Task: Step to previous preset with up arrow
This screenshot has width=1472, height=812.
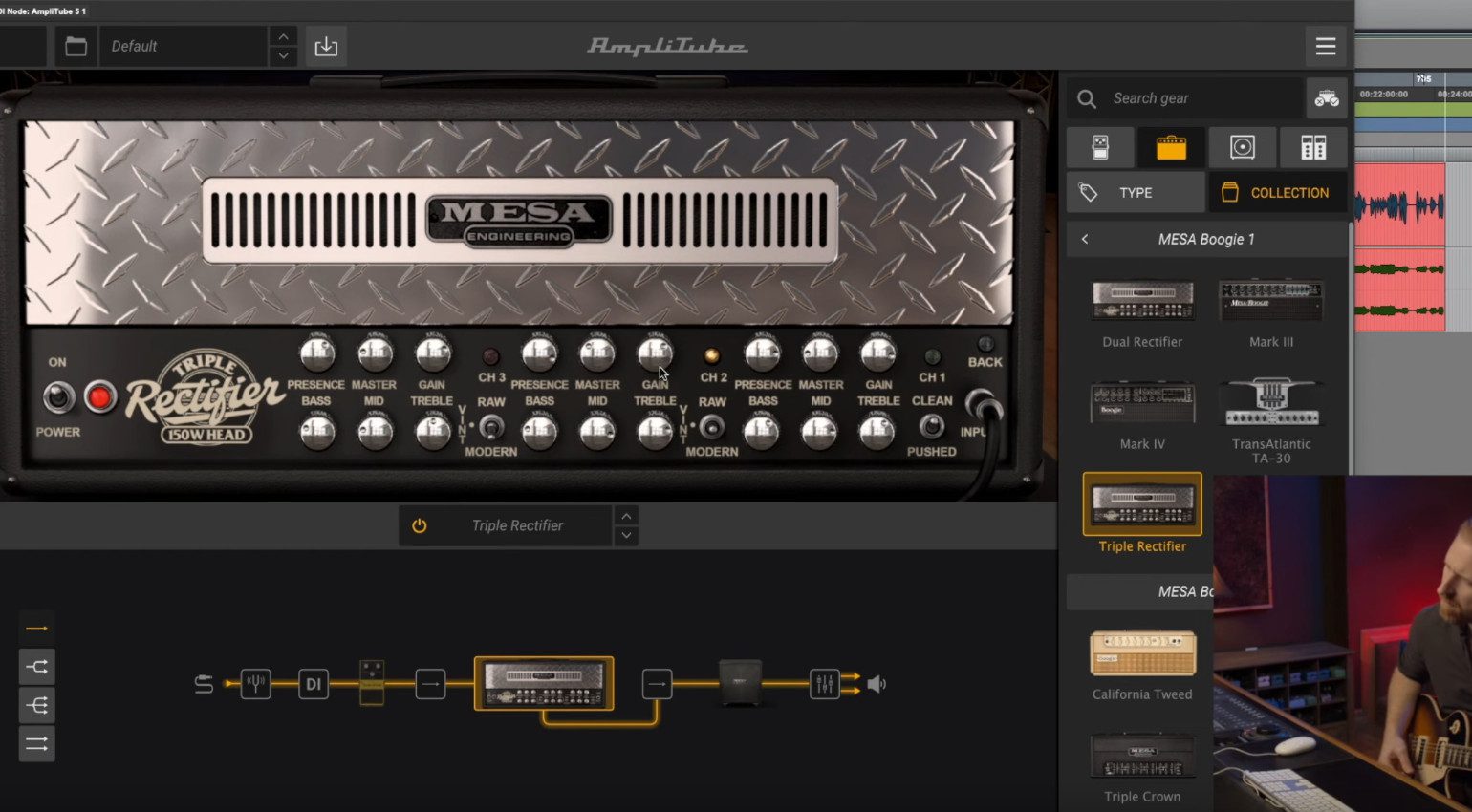Action: (x=283, y=36)
